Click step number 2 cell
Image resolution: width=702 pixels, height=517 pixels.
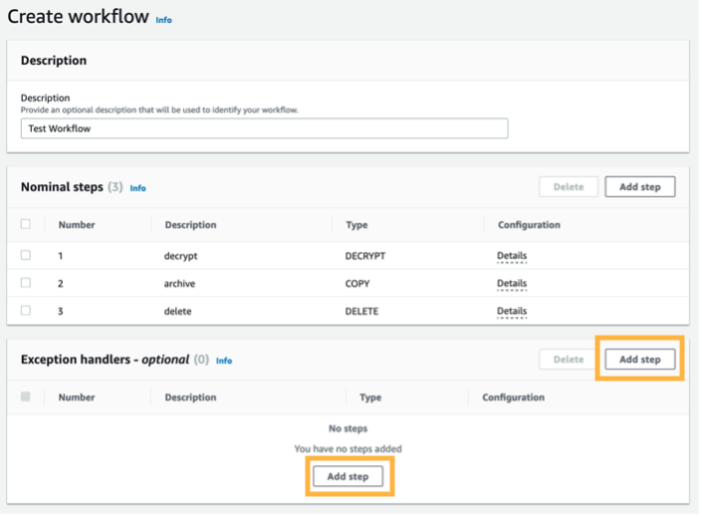pyautogui.click(x=60, y=284)
